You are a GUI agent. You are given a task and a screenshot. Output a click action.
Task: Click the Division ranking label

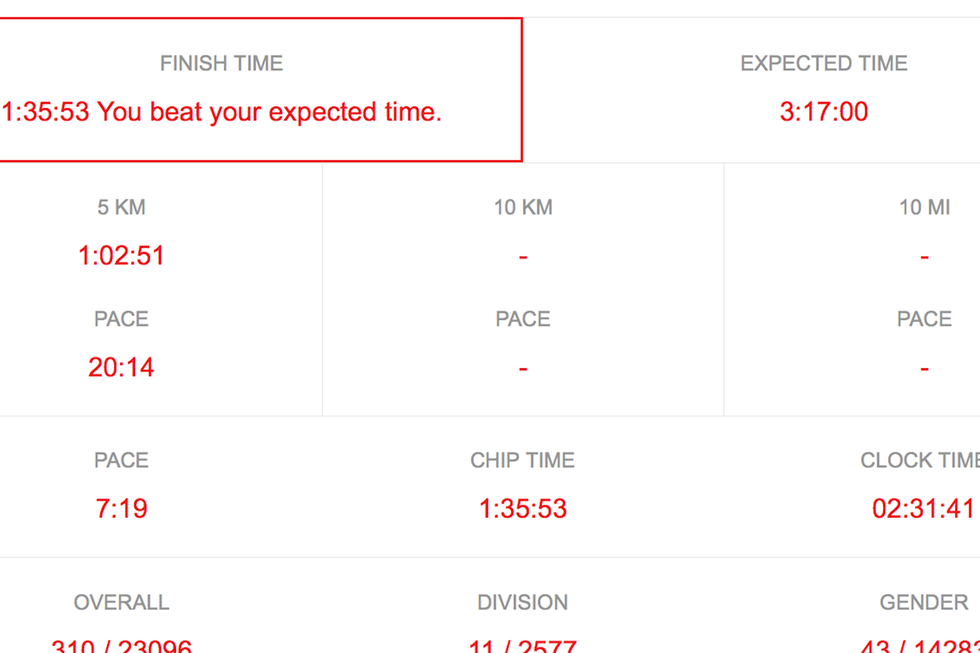coord(522,602)
